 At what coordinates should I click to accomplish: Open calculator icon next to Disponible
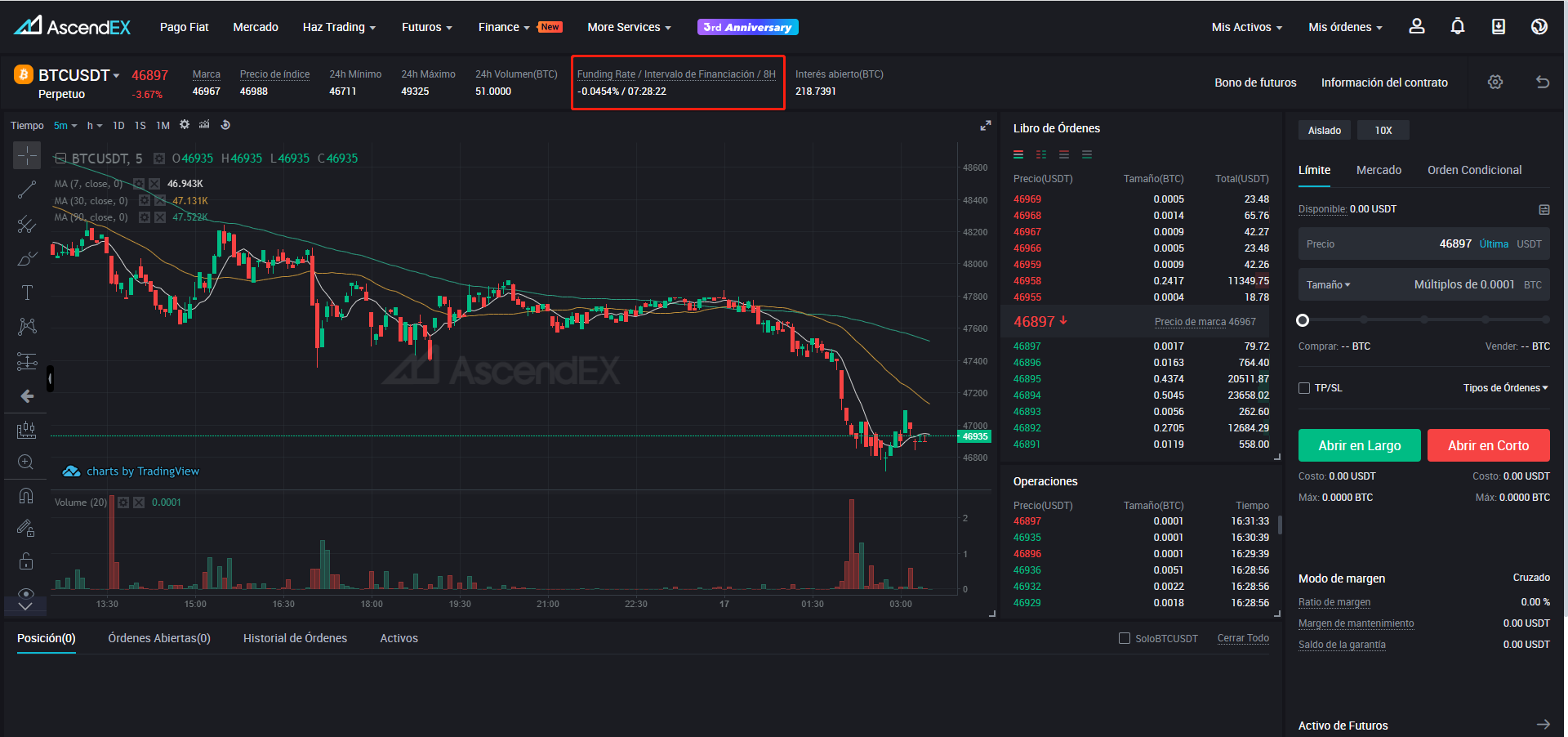1544,210
